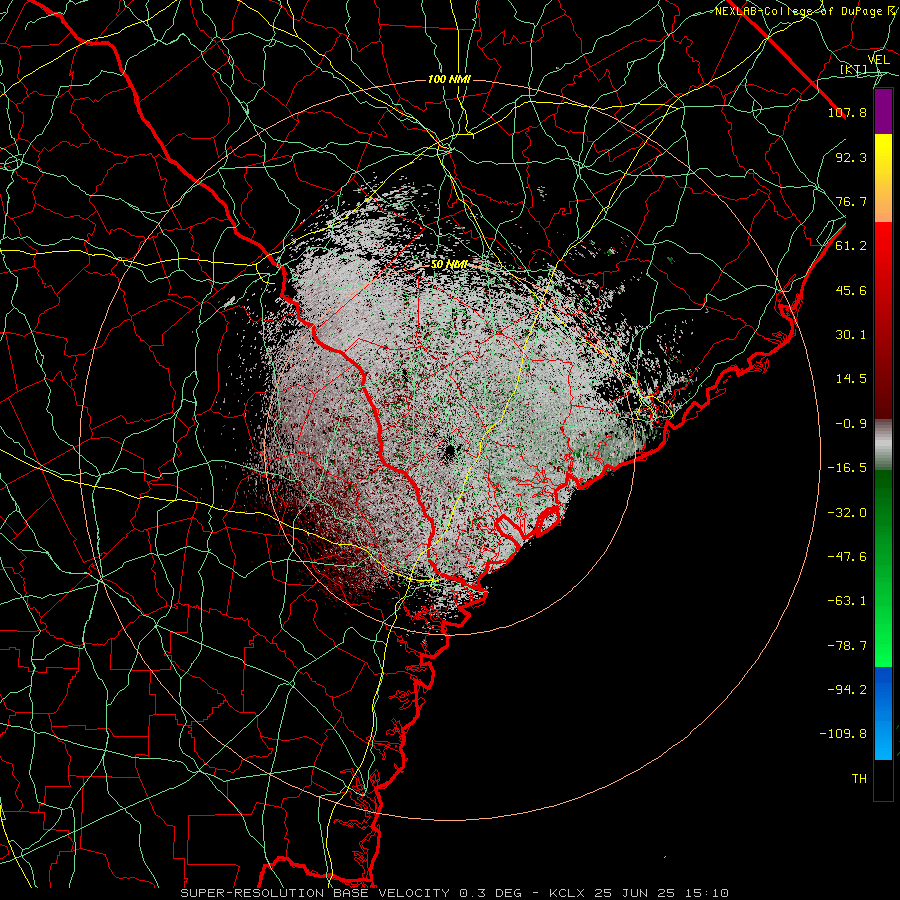Click the 30.1 scale value
The image size is (900, 900).
(851, 335)
